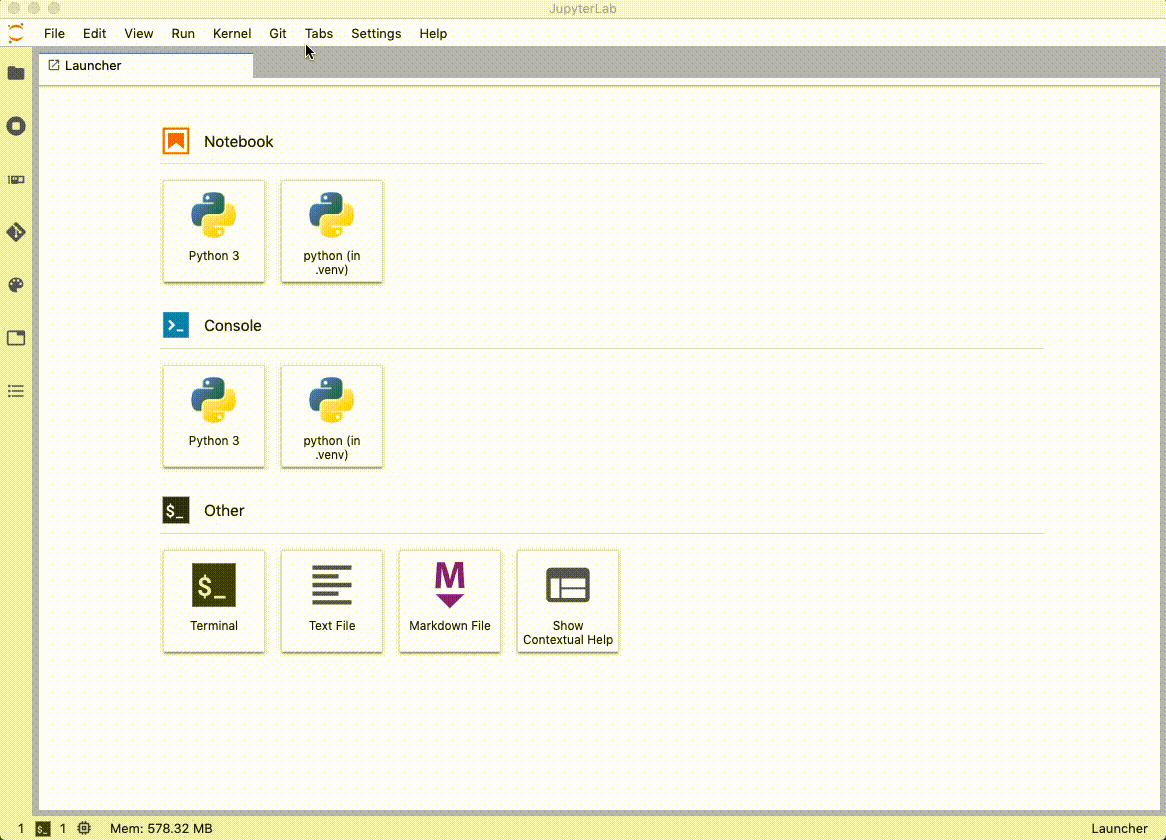Open Show Contextual Help
Screen dimensions: 1166x840
[567, 601]
